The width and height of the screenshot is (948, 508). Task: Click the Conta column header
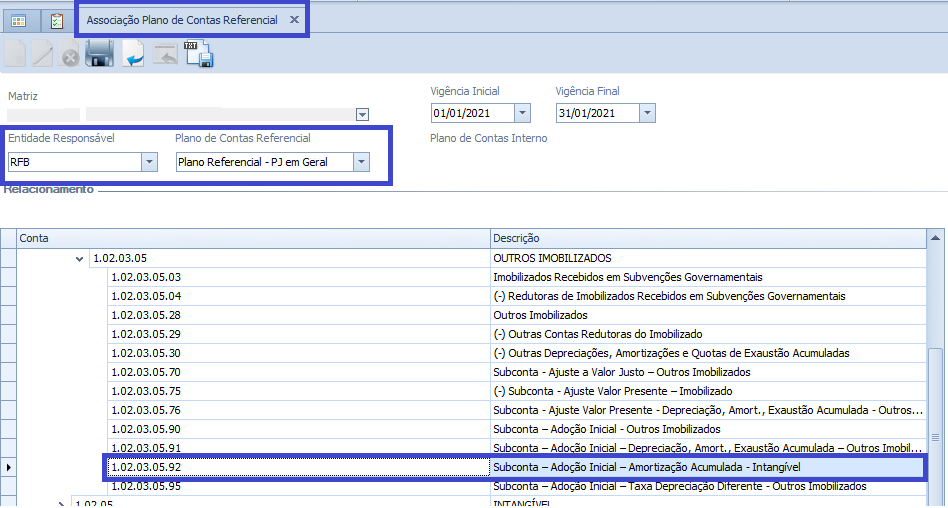[253, 238]
